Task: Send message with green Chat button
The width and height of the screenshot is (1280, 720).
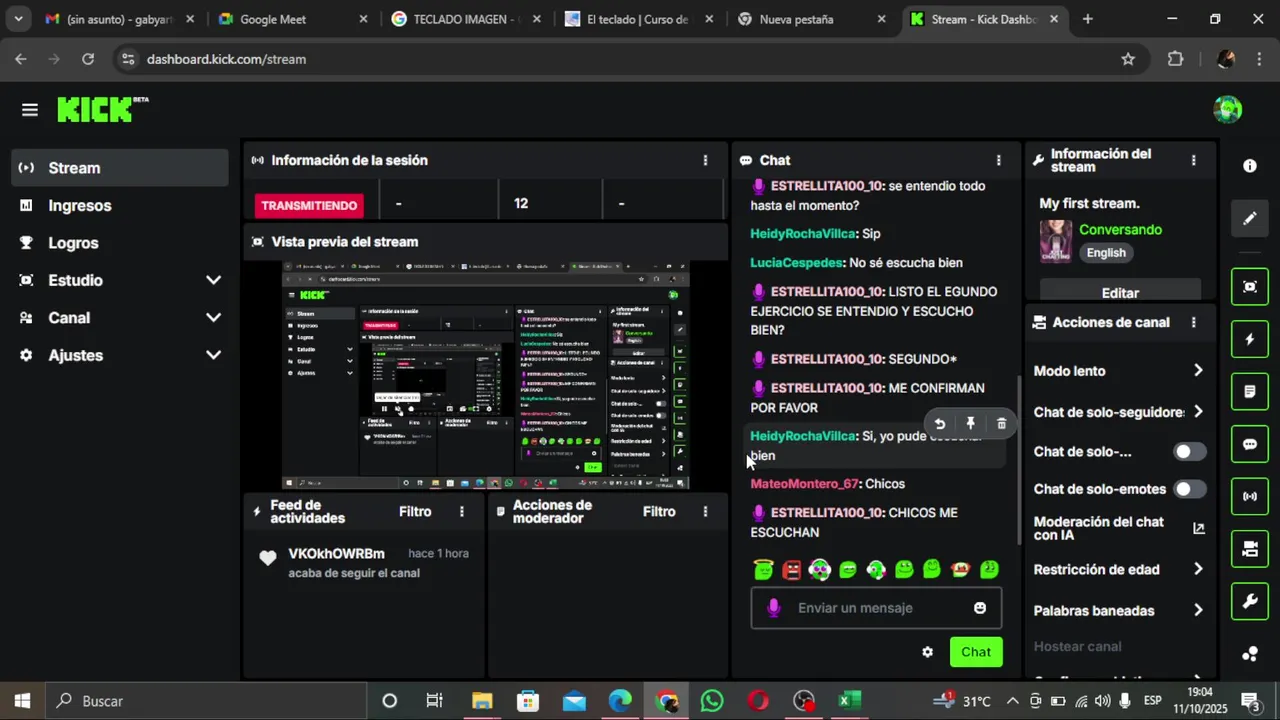Action: 976,652
